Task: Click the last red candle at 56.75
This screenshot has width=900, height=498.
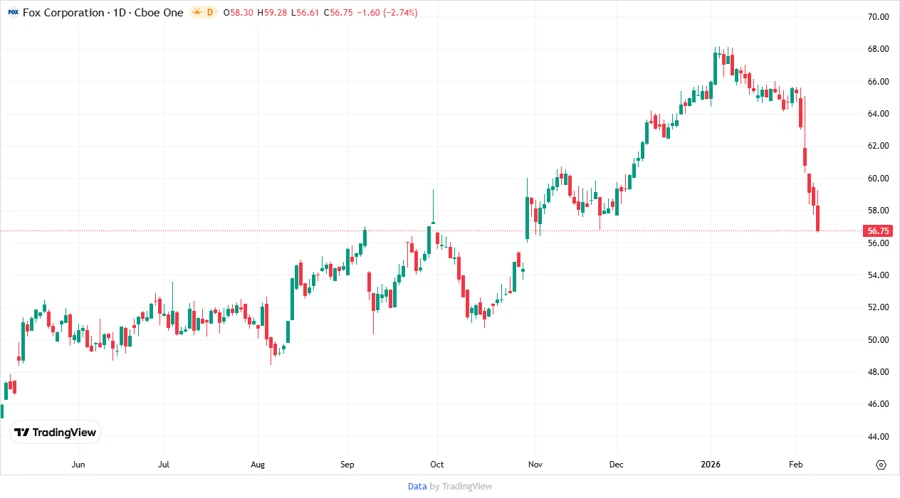Action: [817, 218]
